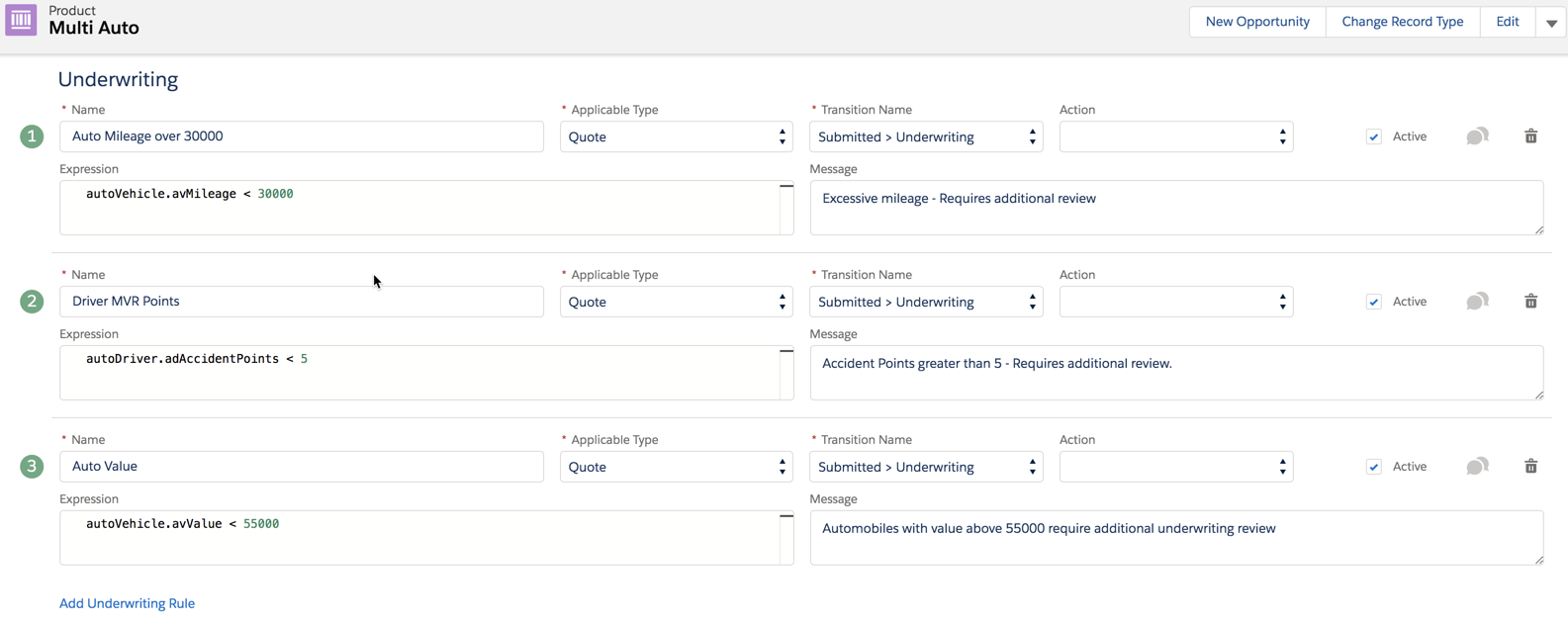Click the Edit button
This screenshot has height=622, width=1568.
pyautogui.click(x=1508, y=22)
